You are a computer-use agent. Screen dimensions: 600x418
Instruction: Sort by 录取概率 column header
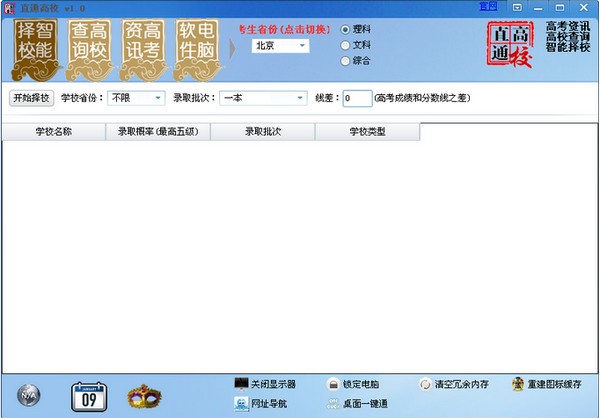[158, 132]
